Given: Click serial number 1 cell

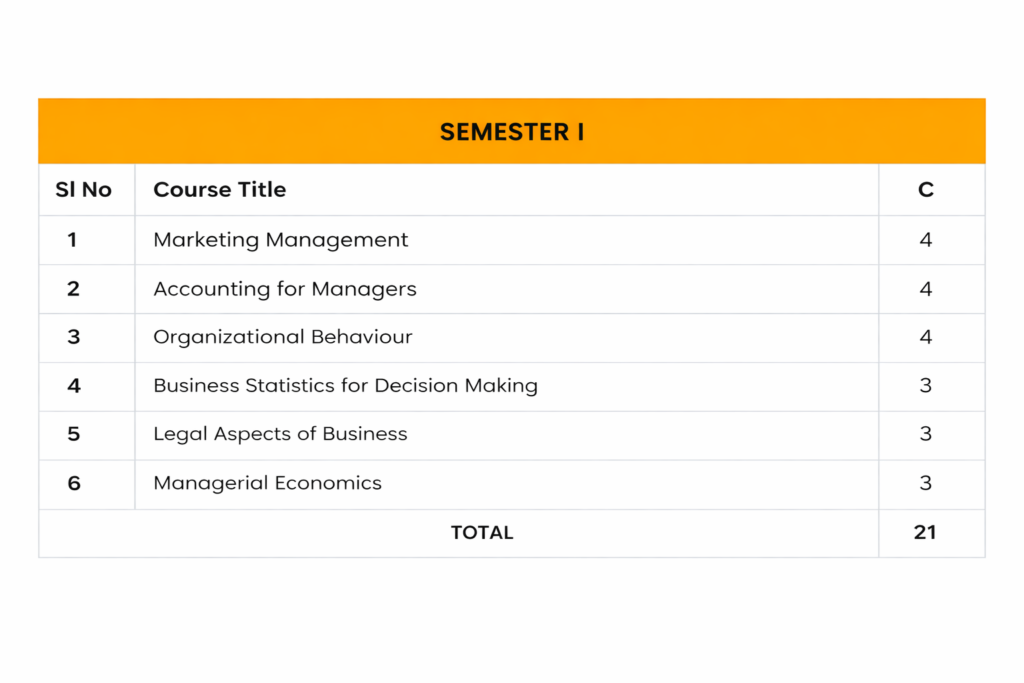Looking at the screenshot, I should tap(72, 240).
